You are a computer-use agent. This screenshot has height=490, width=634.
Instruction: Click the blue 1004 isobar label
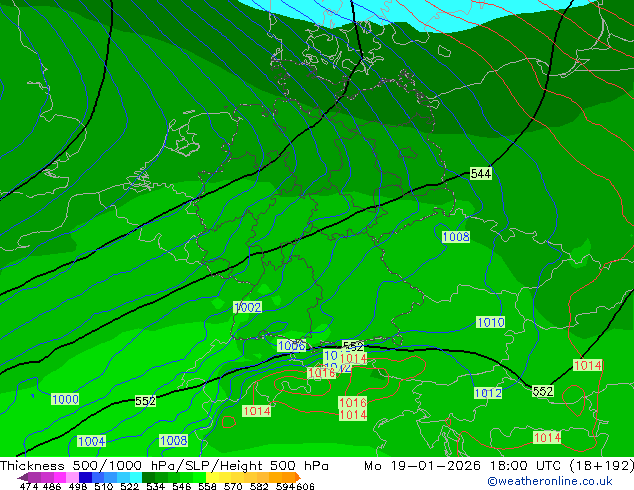point(91,441)
